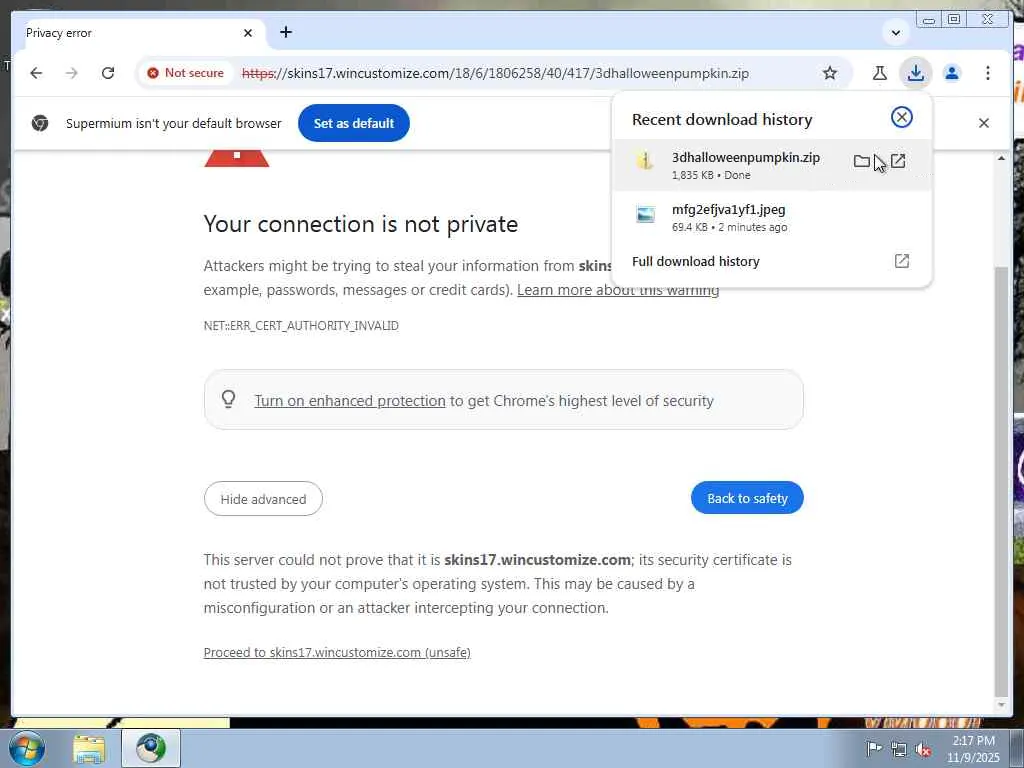Collapse details with Hide advanced
The width and height of the screenshot is (1024, 768).
[263, 499]
